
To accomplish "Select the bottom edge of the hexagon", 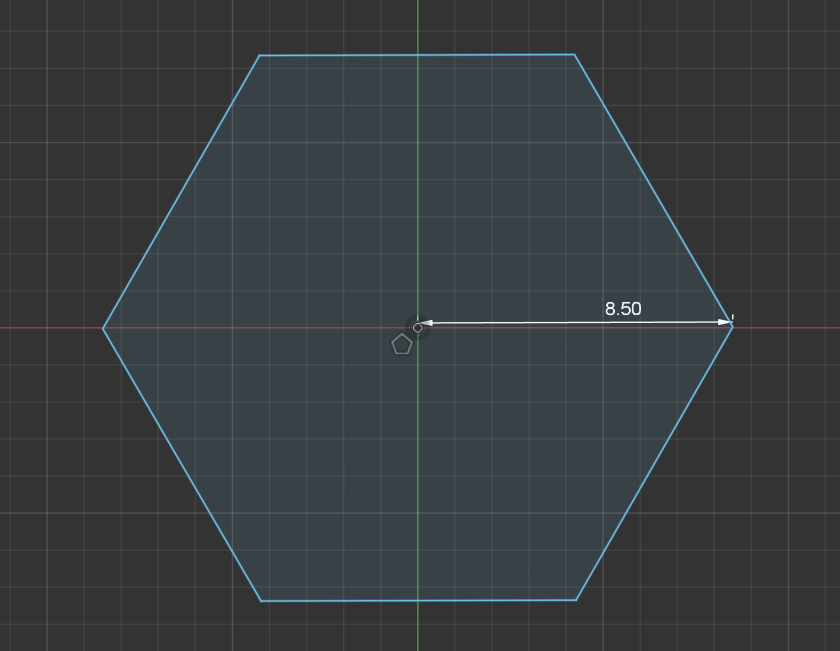I will [x=340, y=601].
